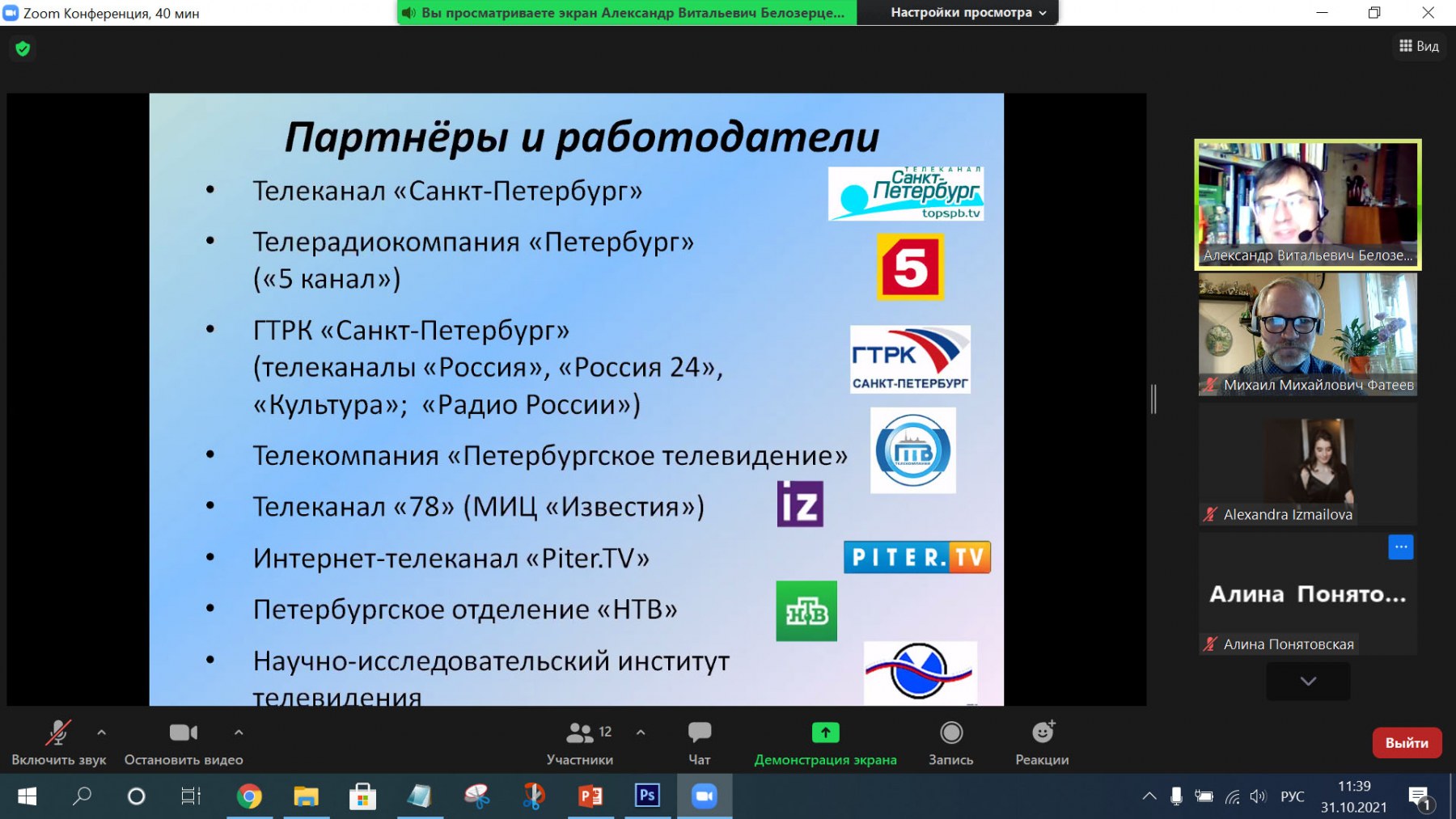Open tray microphone usage icon
Image resolution: width=1456 pixels, height=819 pixels.
point(1176,796)
